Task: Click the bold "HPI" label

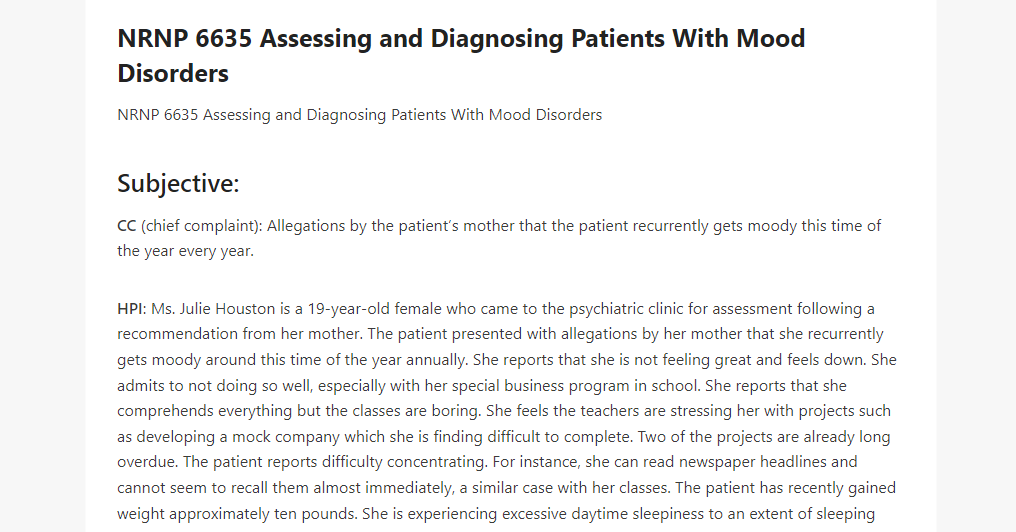Action: point(132,308)
